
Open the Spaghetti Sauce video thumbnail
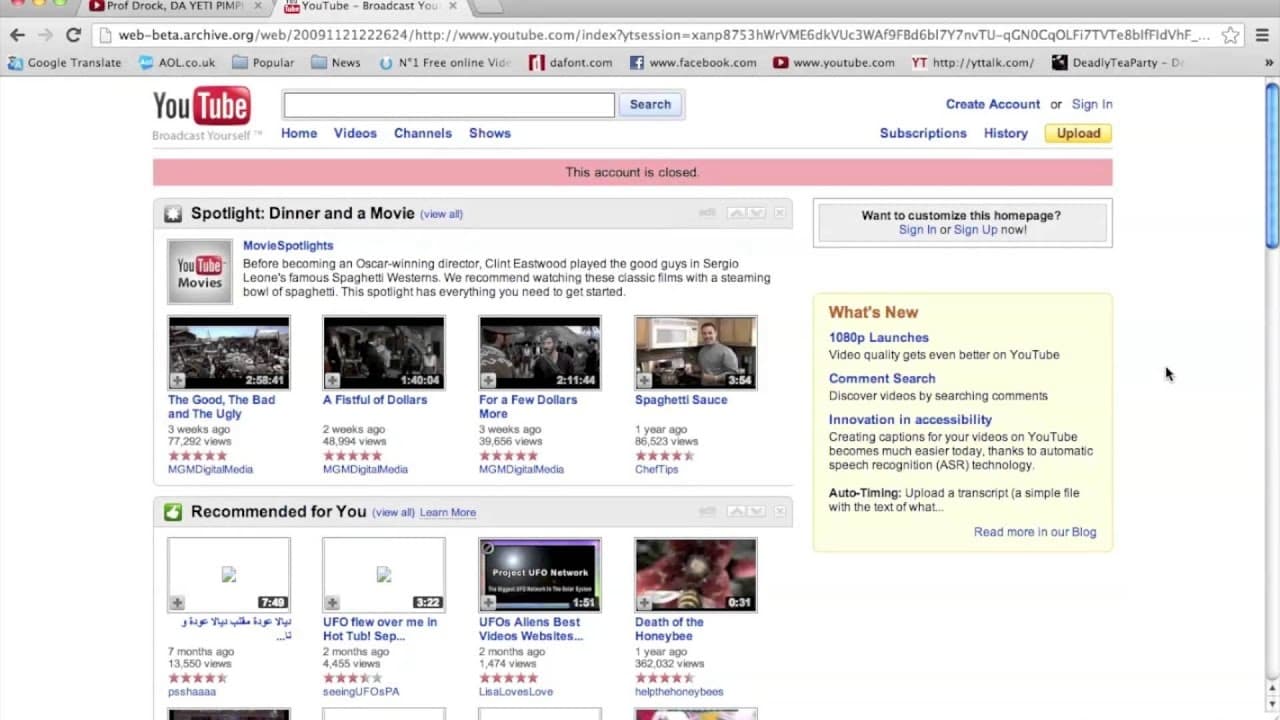(x=696, y=353)
